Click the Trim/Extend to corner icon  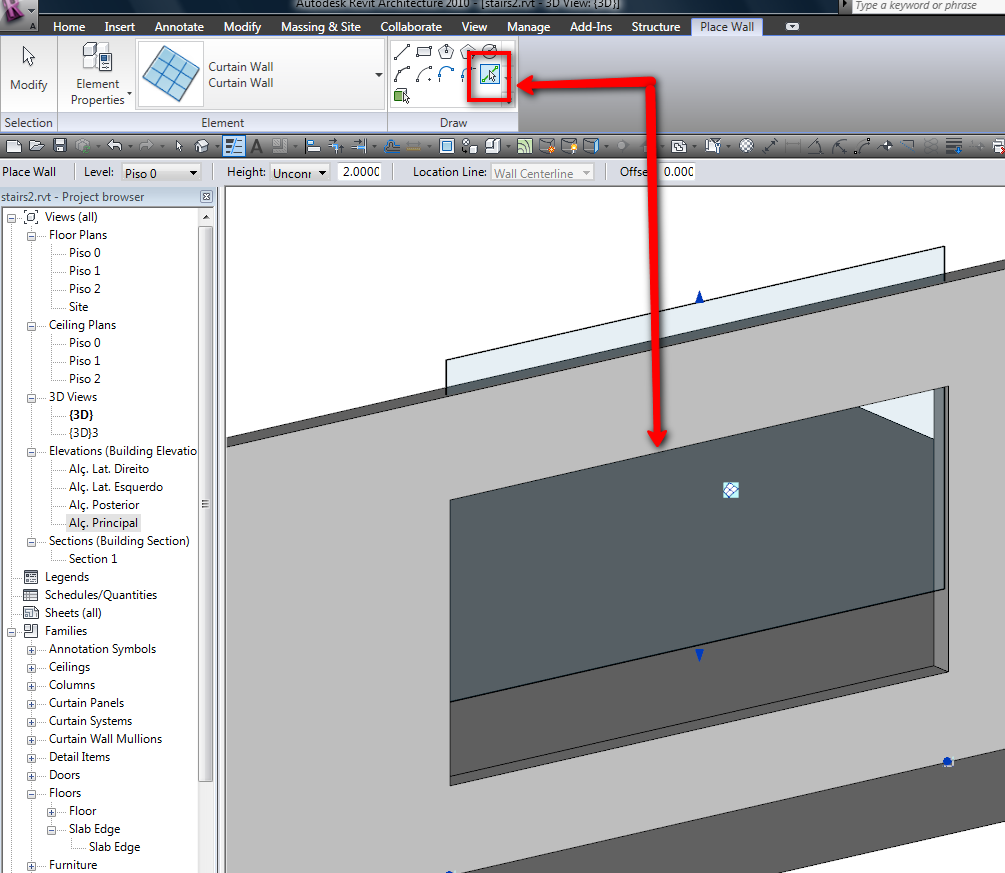tap(336, 146)
